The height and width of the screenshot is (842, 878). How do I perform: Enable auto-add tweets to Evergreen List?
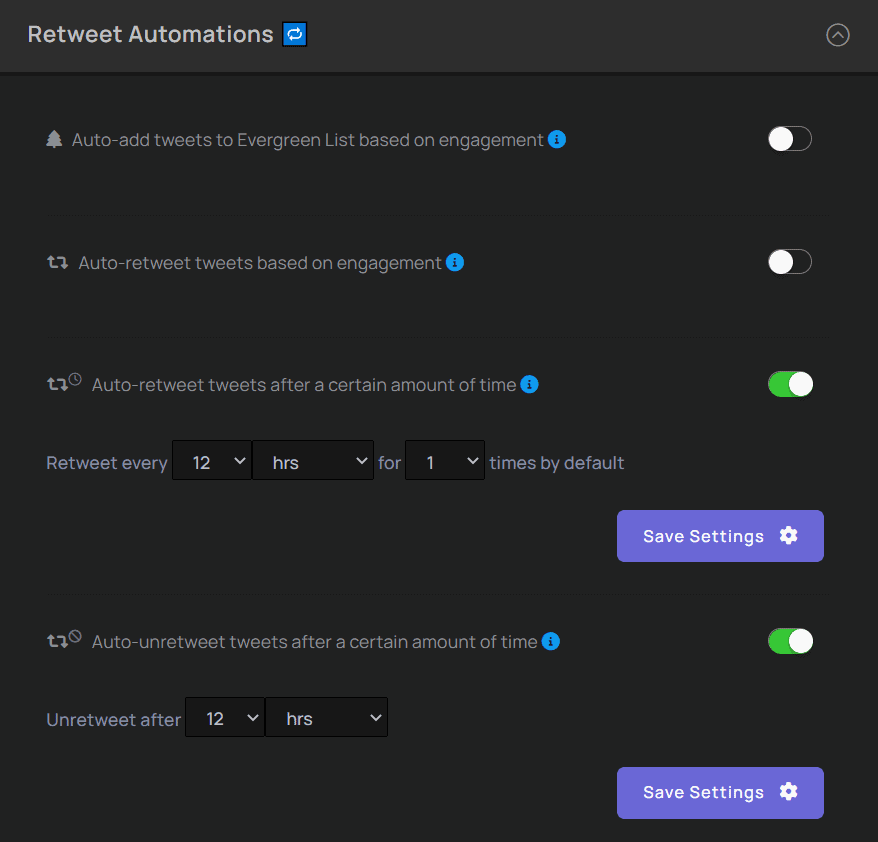790,139
